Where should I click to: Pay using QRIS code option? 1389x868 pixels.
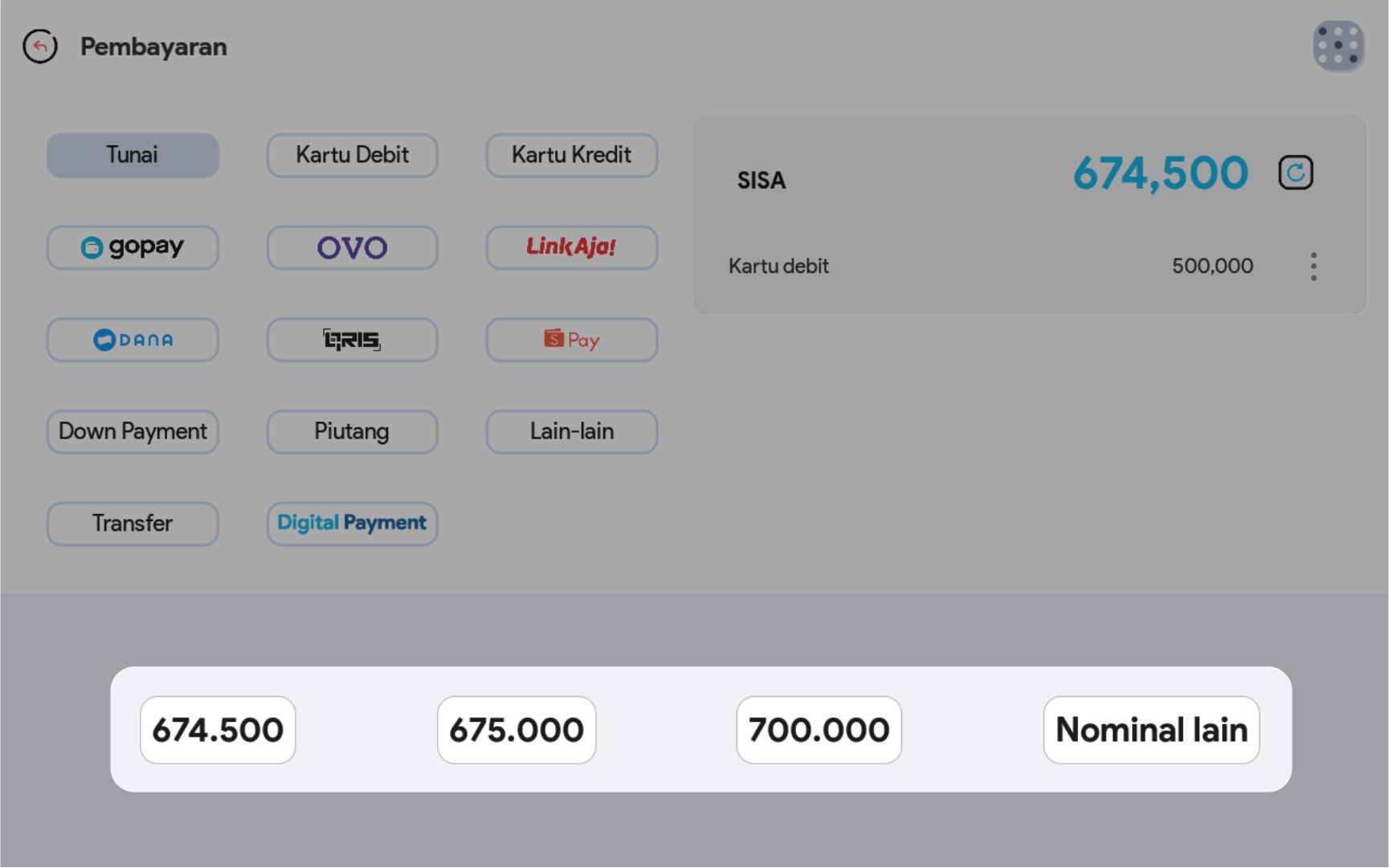tap(352, 340)
